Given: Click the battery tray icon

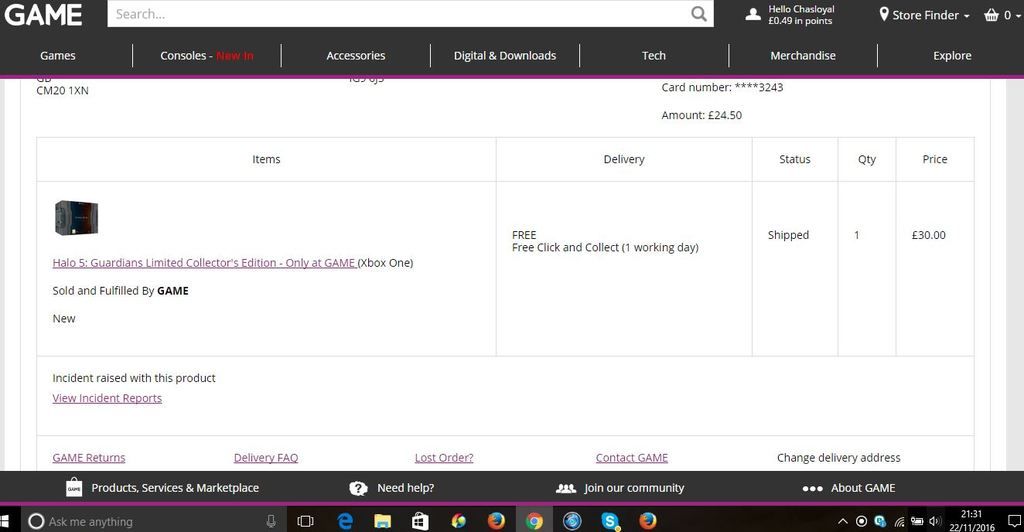Looking at the screenshot, I should pos(917,522).
